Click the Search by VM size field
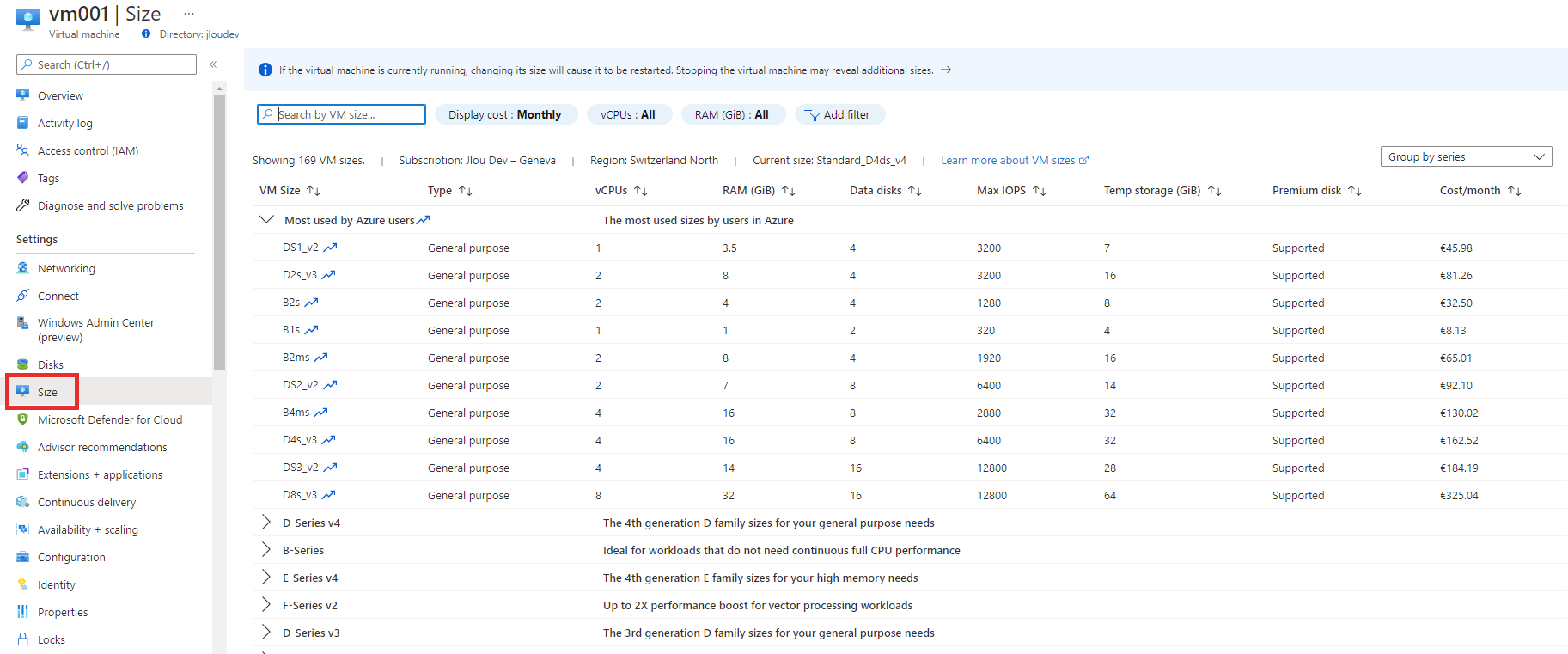 (x=341, y=114)
